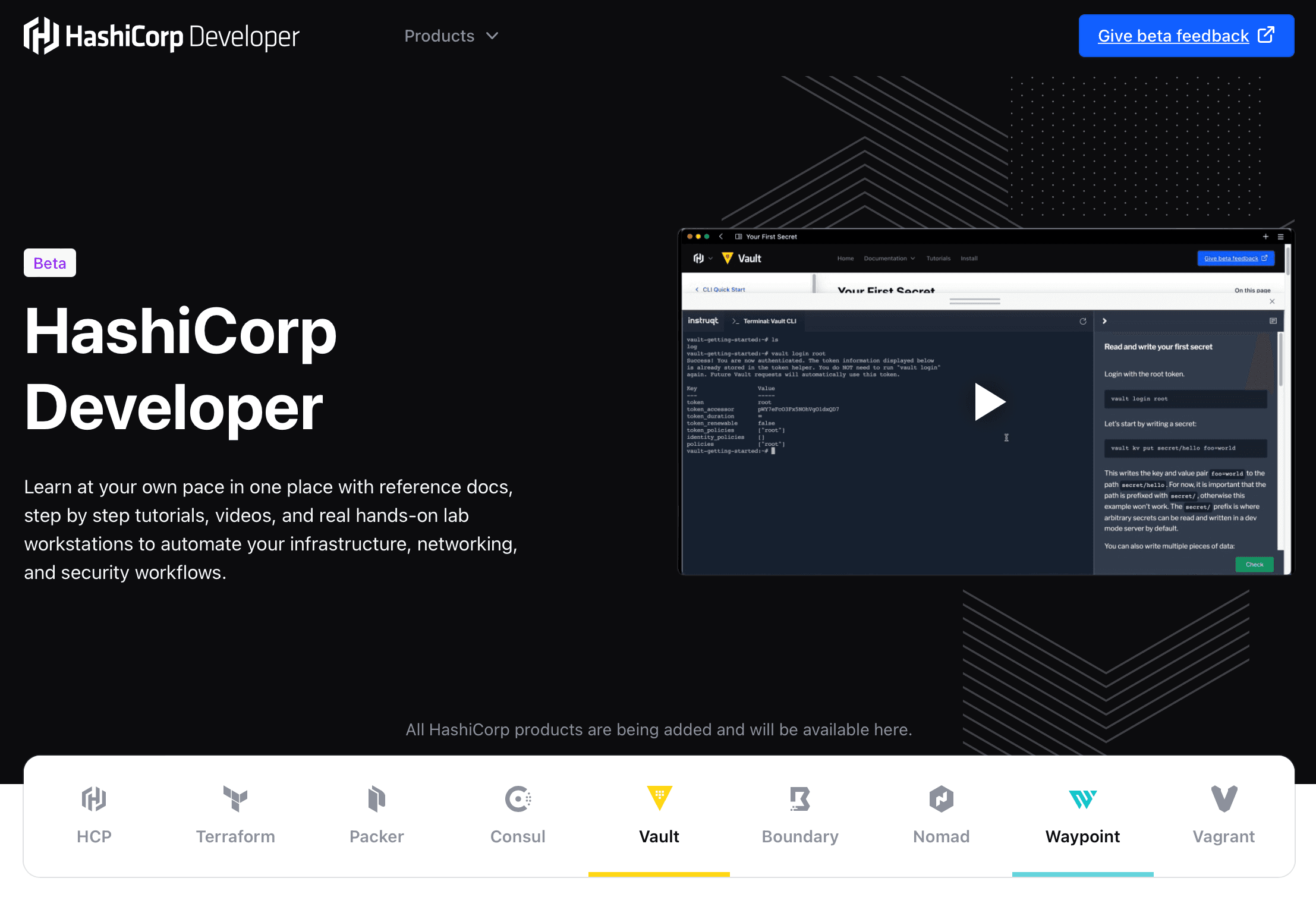Click the Give beta feedback button
The image size is (1316, 919).
coord(1186,36)
